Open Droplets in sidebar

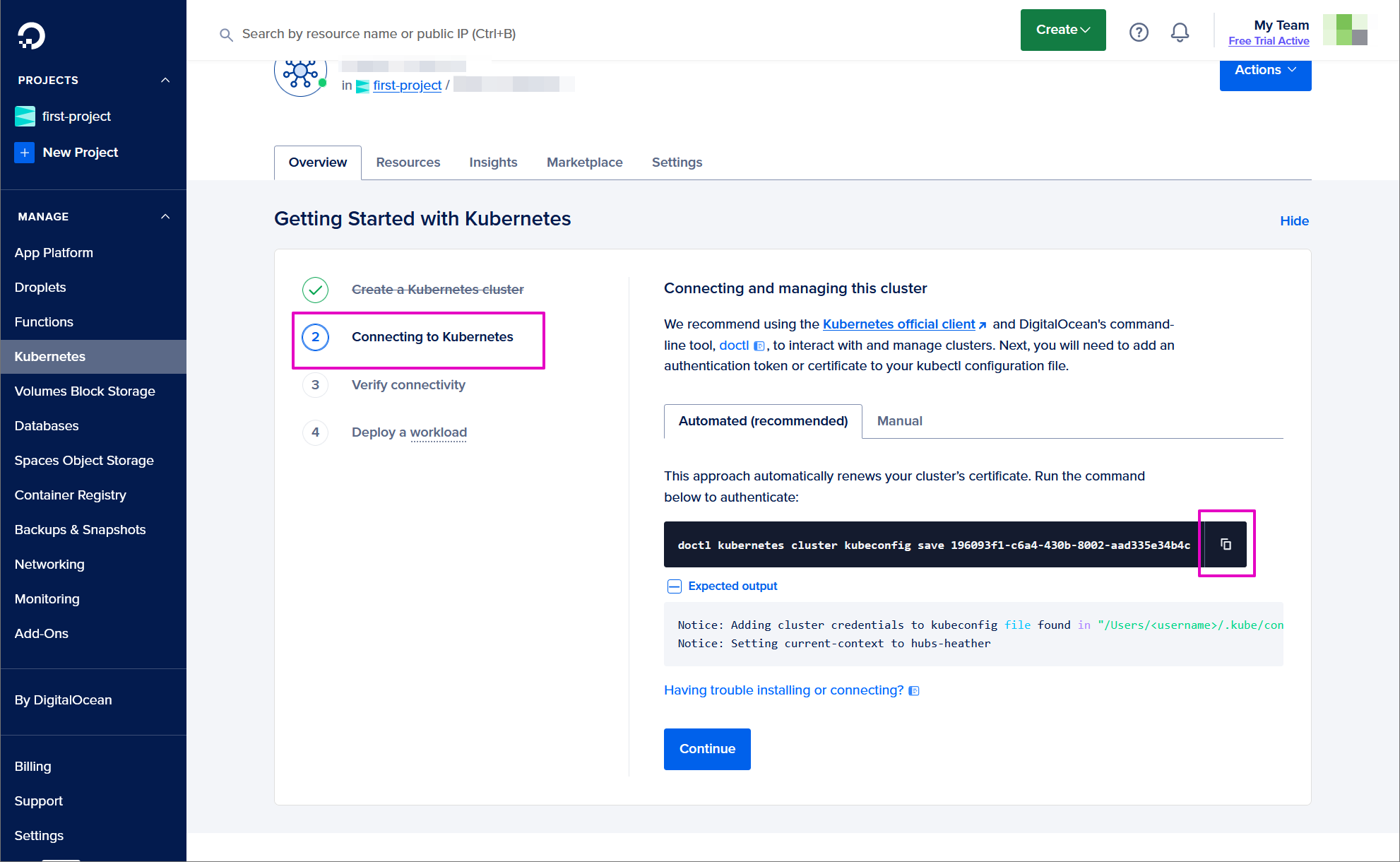tap(40, 288)
